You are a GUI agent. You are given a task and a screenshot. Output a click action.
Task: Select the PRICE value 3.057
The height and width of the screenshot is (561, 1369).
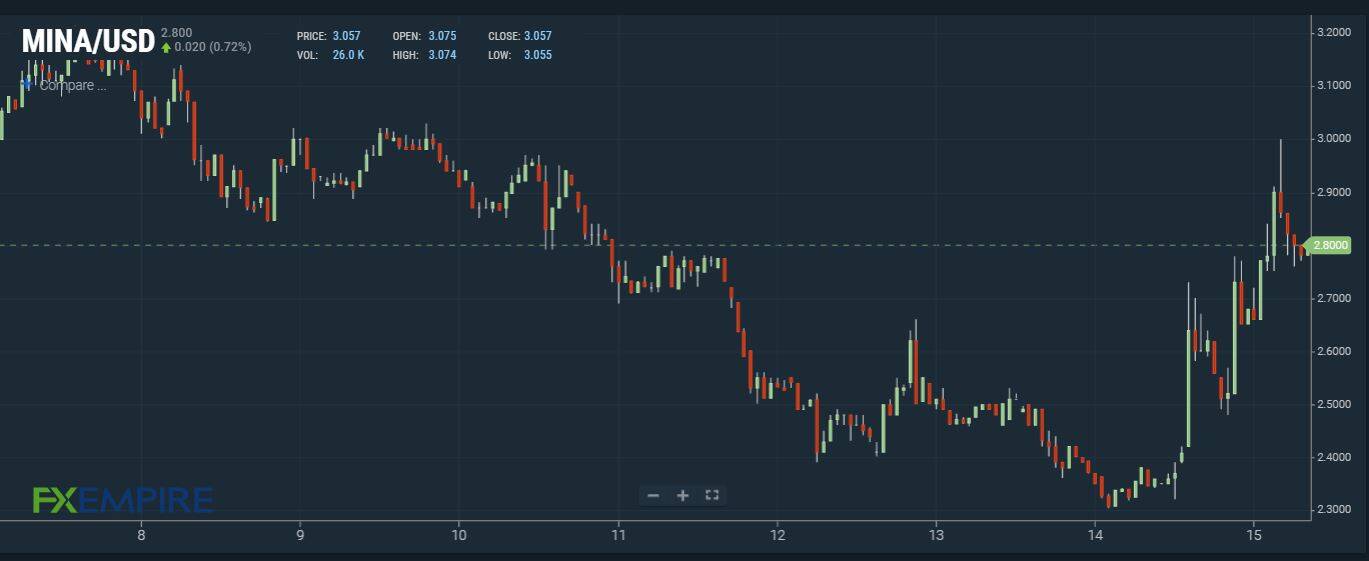pyautogui.click(x=346, y=36)
